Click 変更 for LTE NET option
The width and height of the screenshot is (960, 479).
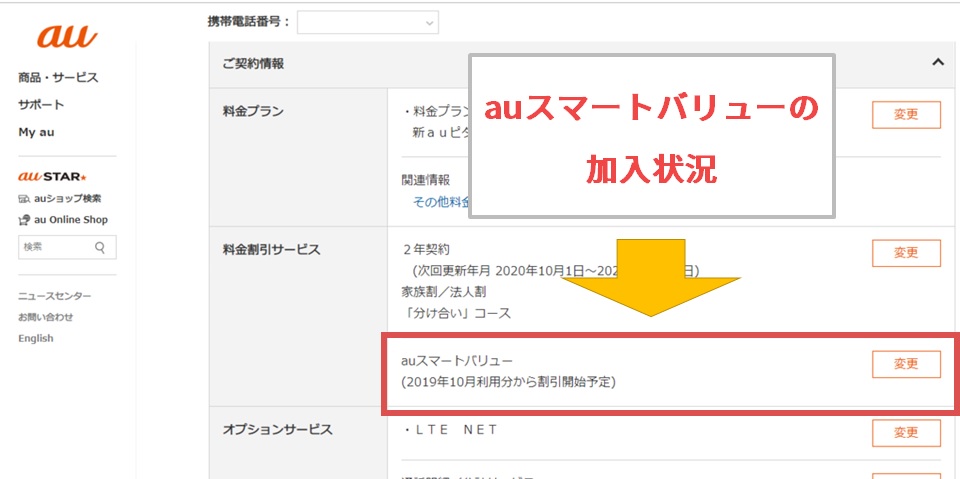coord(906,432)
